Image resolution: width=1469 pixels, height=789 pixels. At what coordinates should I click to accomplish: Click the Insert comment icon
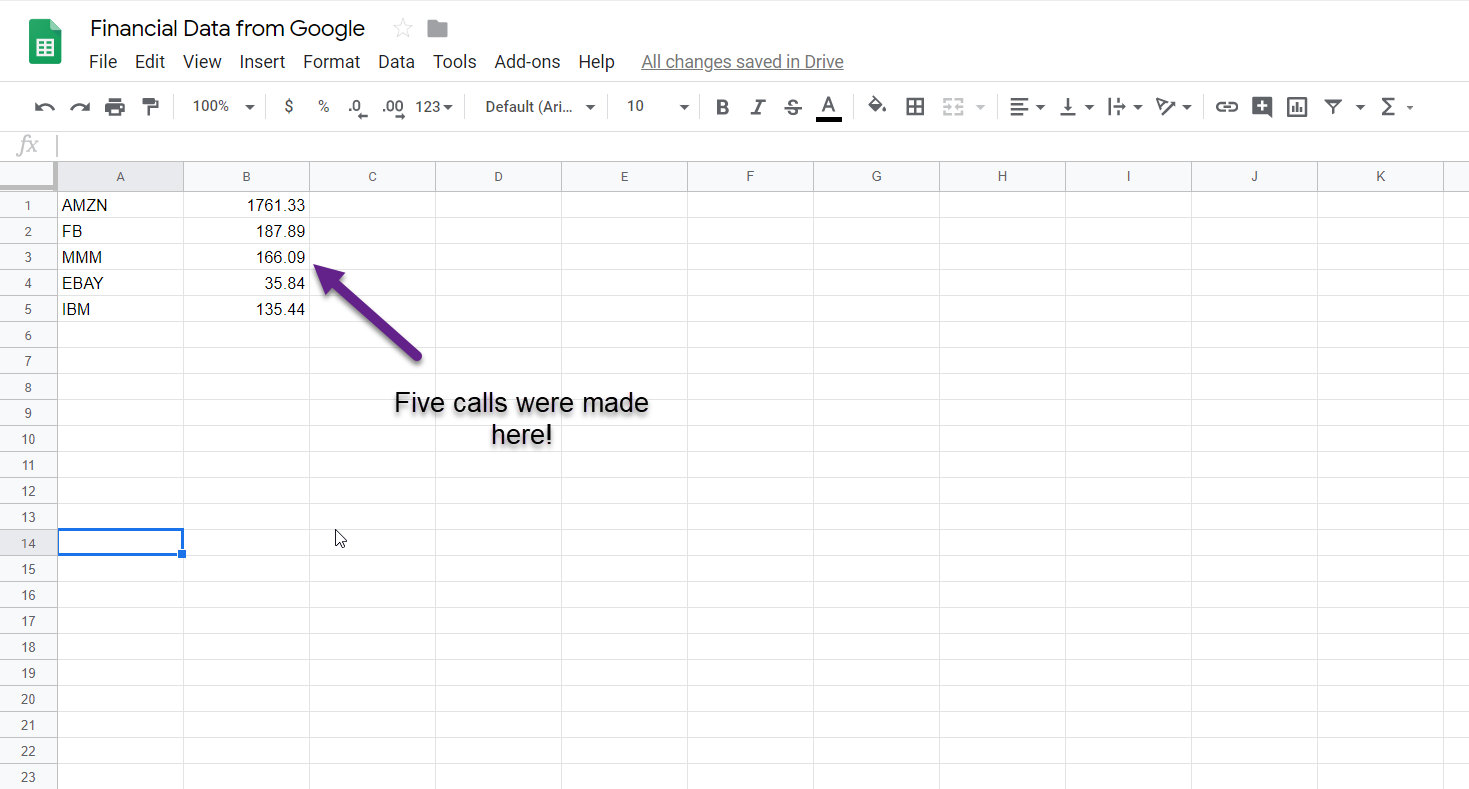1262,107
